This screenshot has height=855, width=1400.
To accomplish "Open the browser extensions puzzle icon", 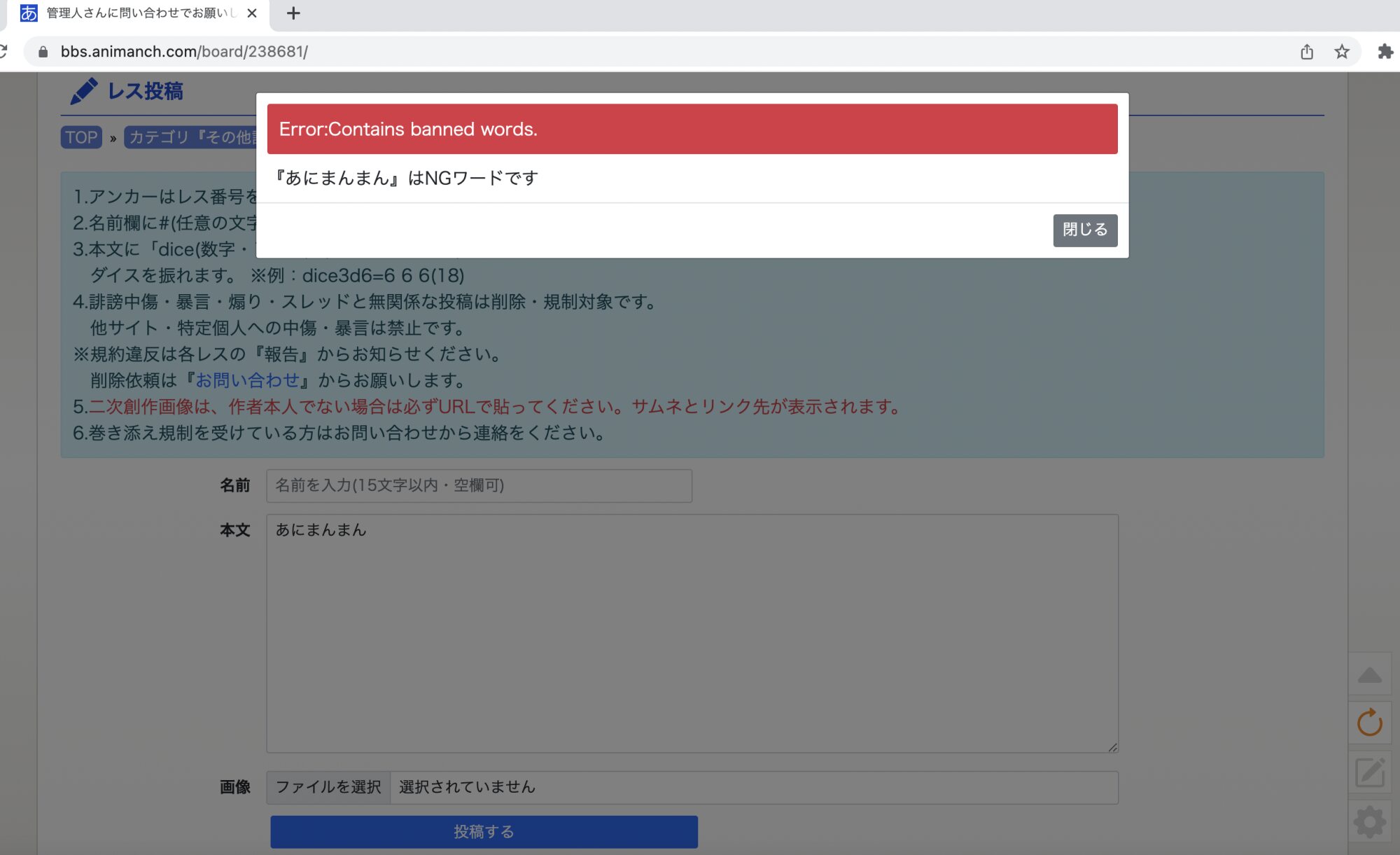I will 1385,52.
